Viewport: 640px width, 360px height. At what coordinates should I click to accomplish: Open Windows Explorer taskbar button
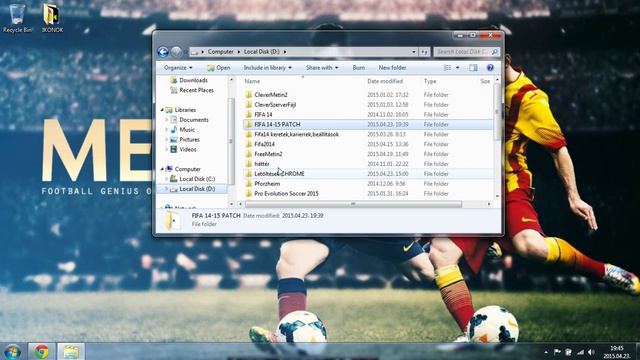71,351
